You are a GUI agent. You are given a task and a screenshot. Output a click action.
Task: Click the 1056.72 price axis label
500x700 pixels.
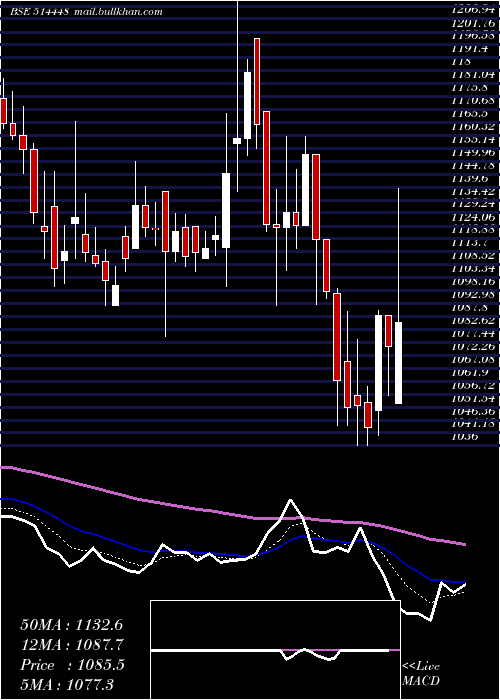[x=473, y=386]
